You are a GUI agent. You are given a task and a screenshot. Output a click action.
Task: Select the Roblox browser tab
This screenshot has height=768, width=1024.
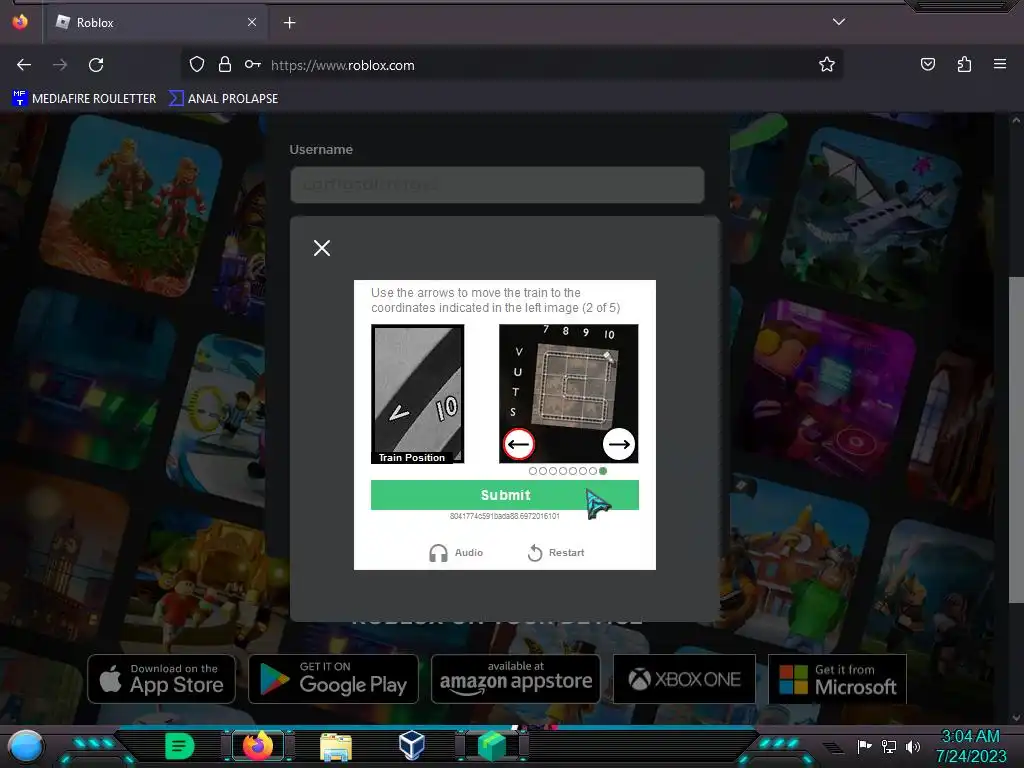(153, 23)
